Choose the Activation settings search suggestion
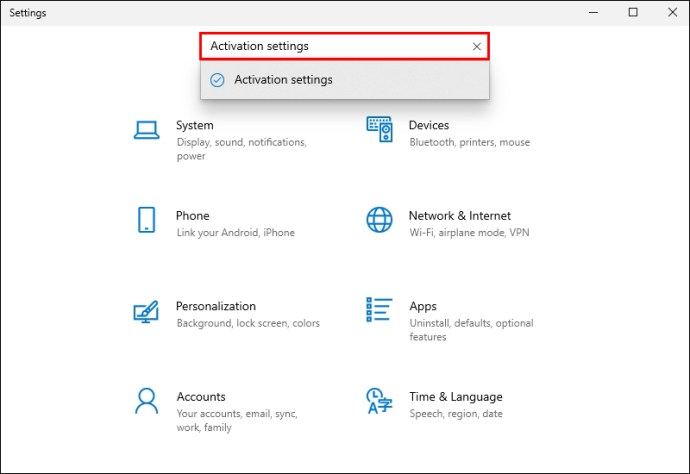 [x=345, y=80]
